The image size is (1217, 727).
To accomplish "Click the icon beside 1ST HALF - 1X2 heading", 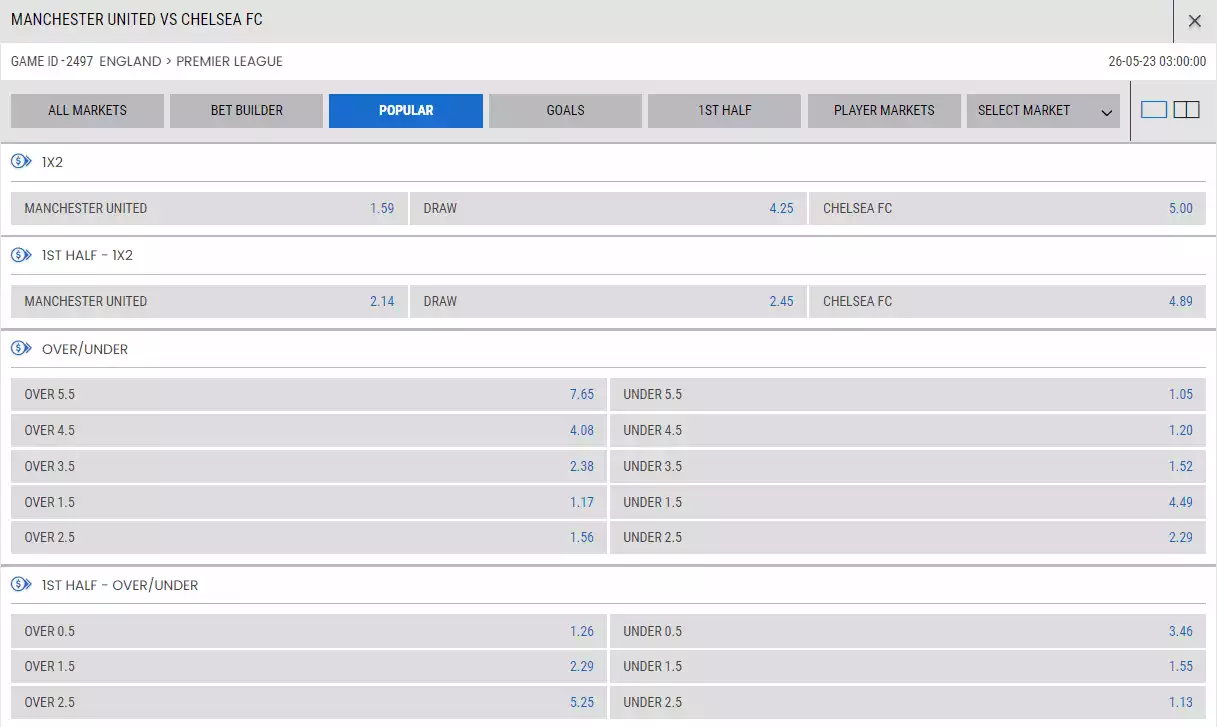I will [x=21, y=255].
